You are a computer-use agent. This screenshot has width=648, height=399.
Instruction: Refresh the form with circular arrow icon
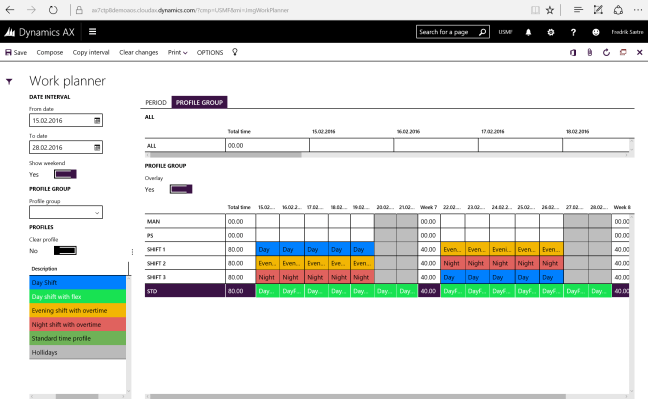pyautogui.click(x=606, y=53)
